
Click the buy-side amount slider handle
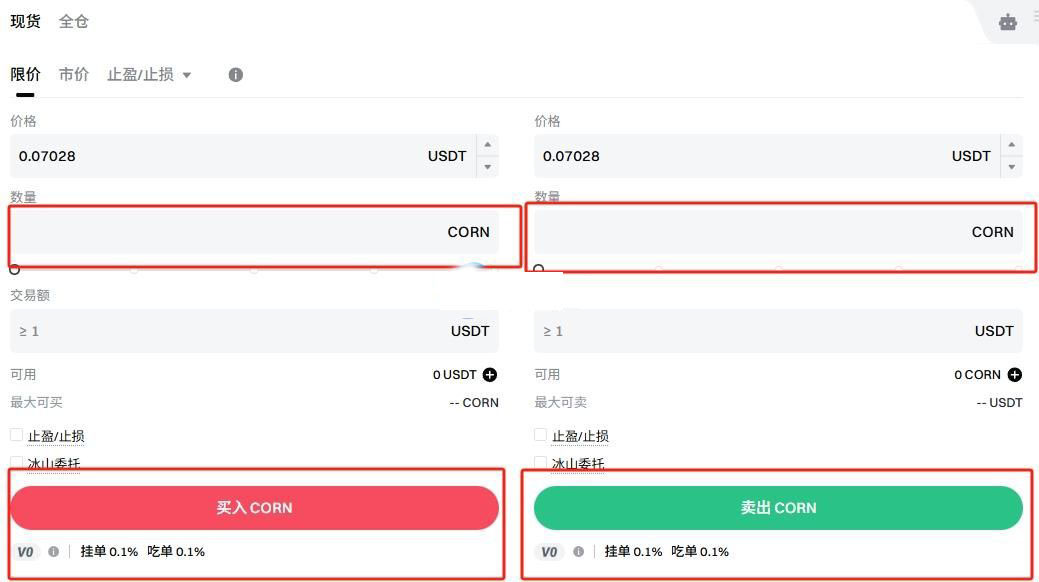(x=15, y=268)
